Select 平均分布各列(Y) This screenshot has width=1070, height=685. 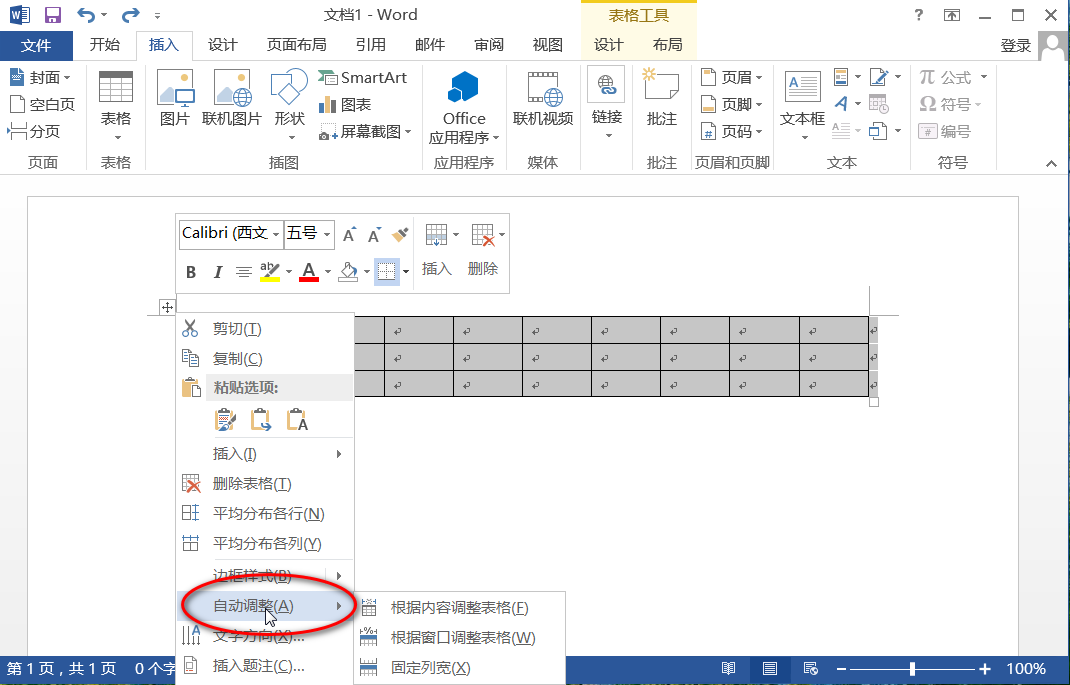point(265,544)
